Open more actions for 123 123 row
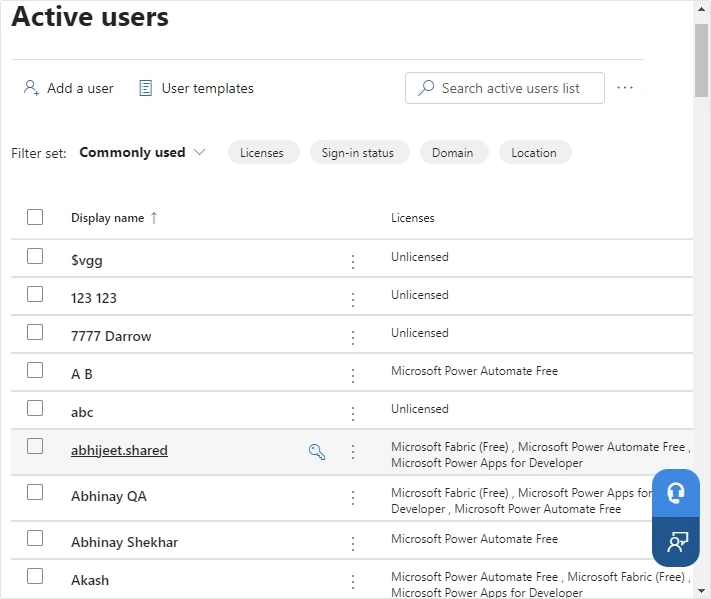Screen dimensions: 711x599 pyautogui.click(x=353, y=300)
